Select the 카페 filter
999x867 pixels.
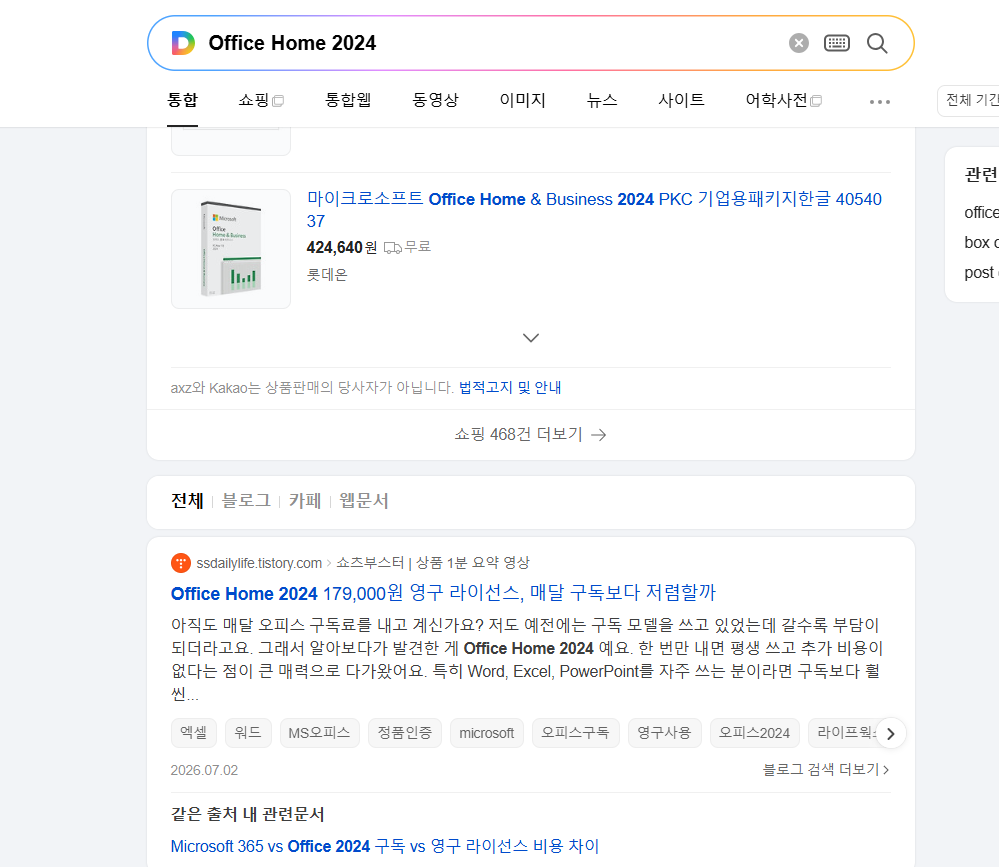tap(305, 501)
